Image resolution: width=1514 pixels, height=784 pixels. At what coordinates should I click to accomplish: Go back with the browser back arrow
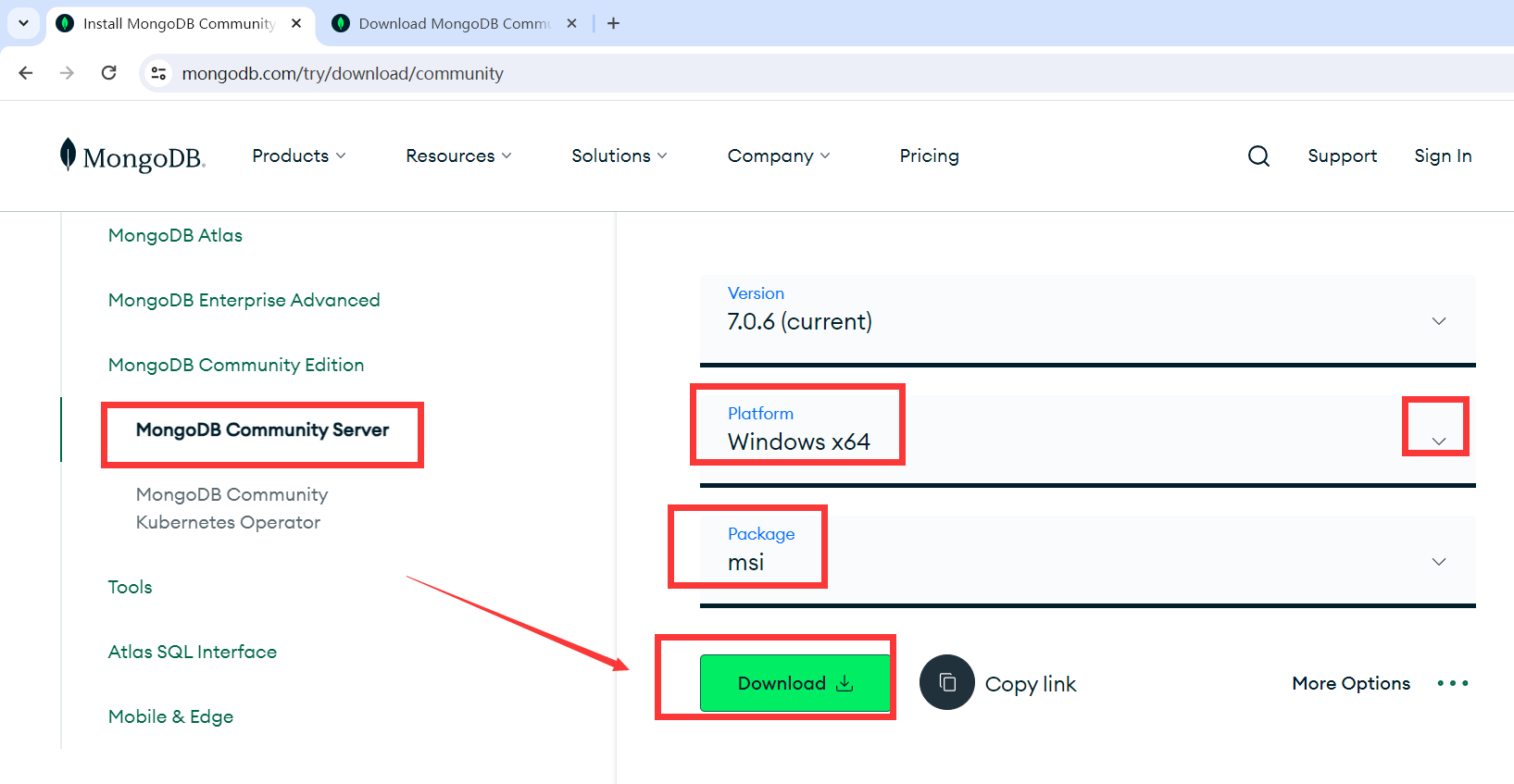tap(26, 73)
